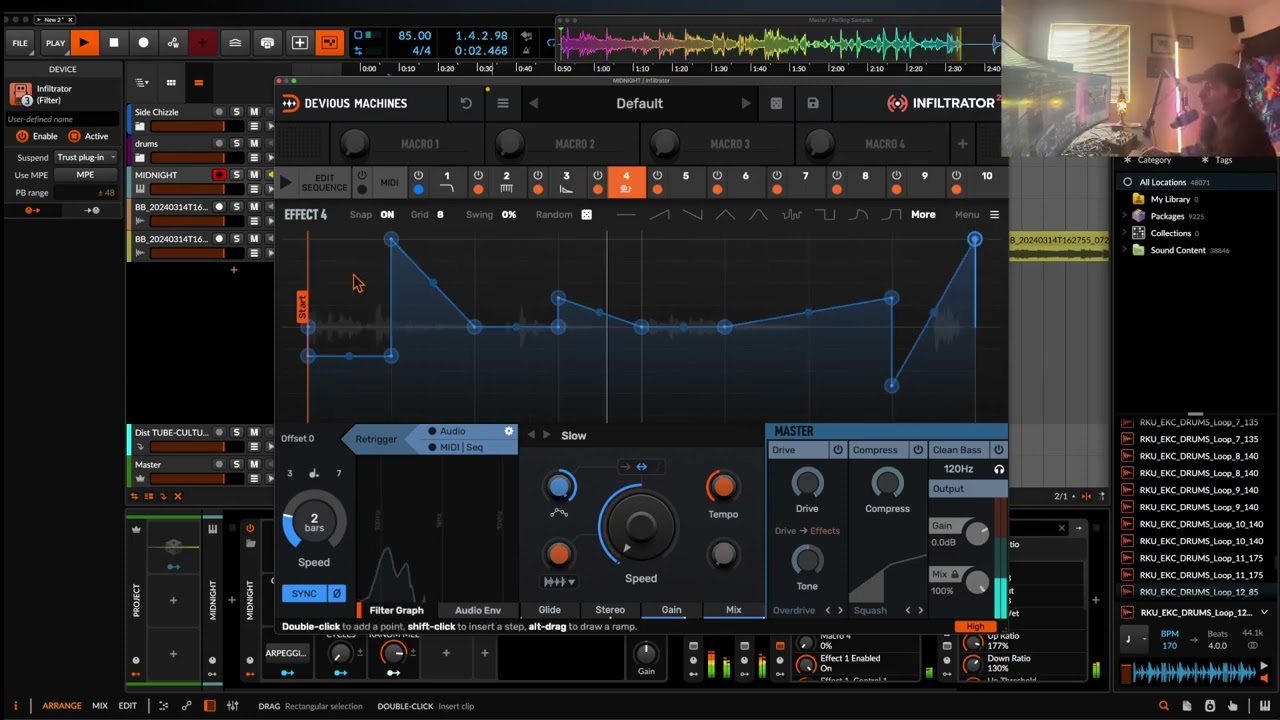1280x720 pixels.
Task: Mute the Master track
Action: (254, 464)
